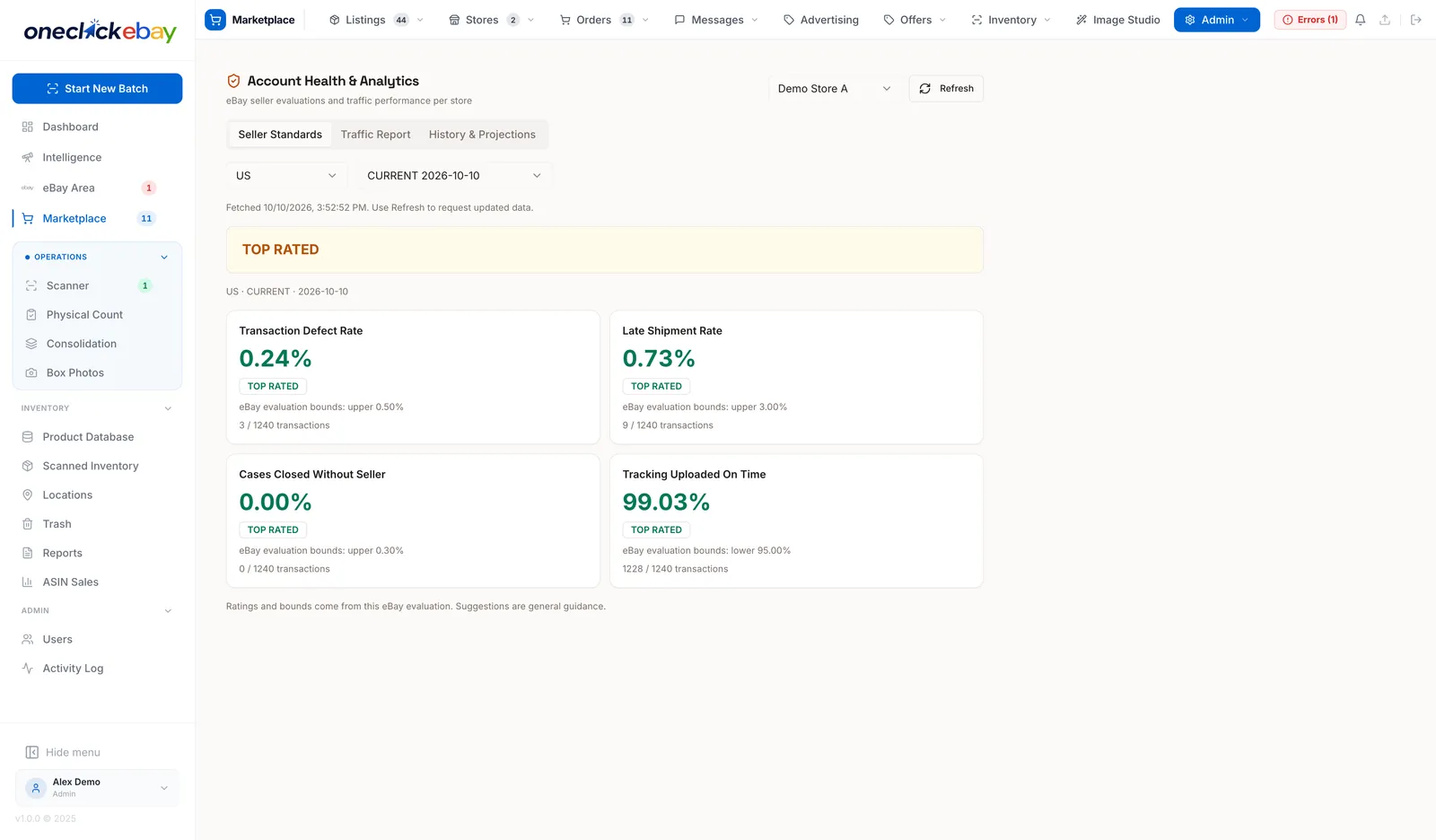Open the Admin dropdown button
This screenshot has width=1436, height=840.
click(x=1217, y=20)
